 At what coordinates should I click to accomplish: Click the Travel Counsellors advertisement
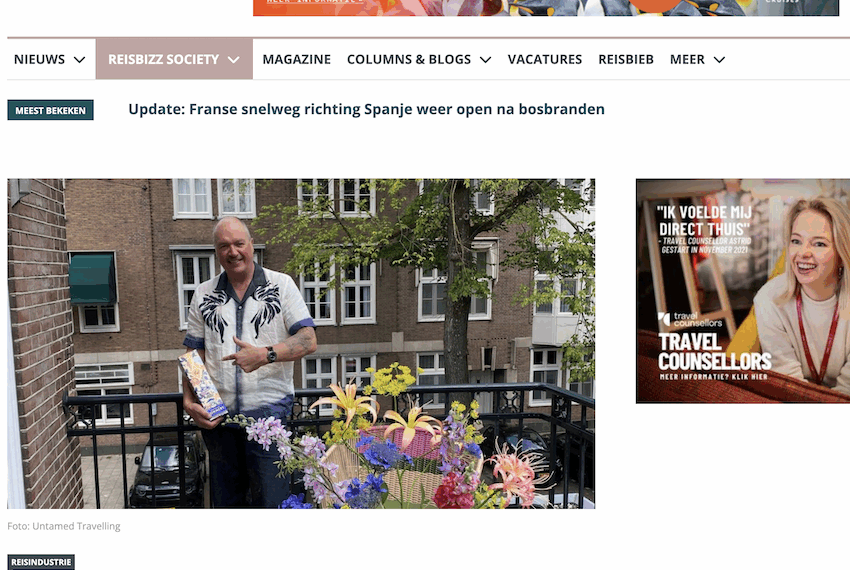point(743,291)
